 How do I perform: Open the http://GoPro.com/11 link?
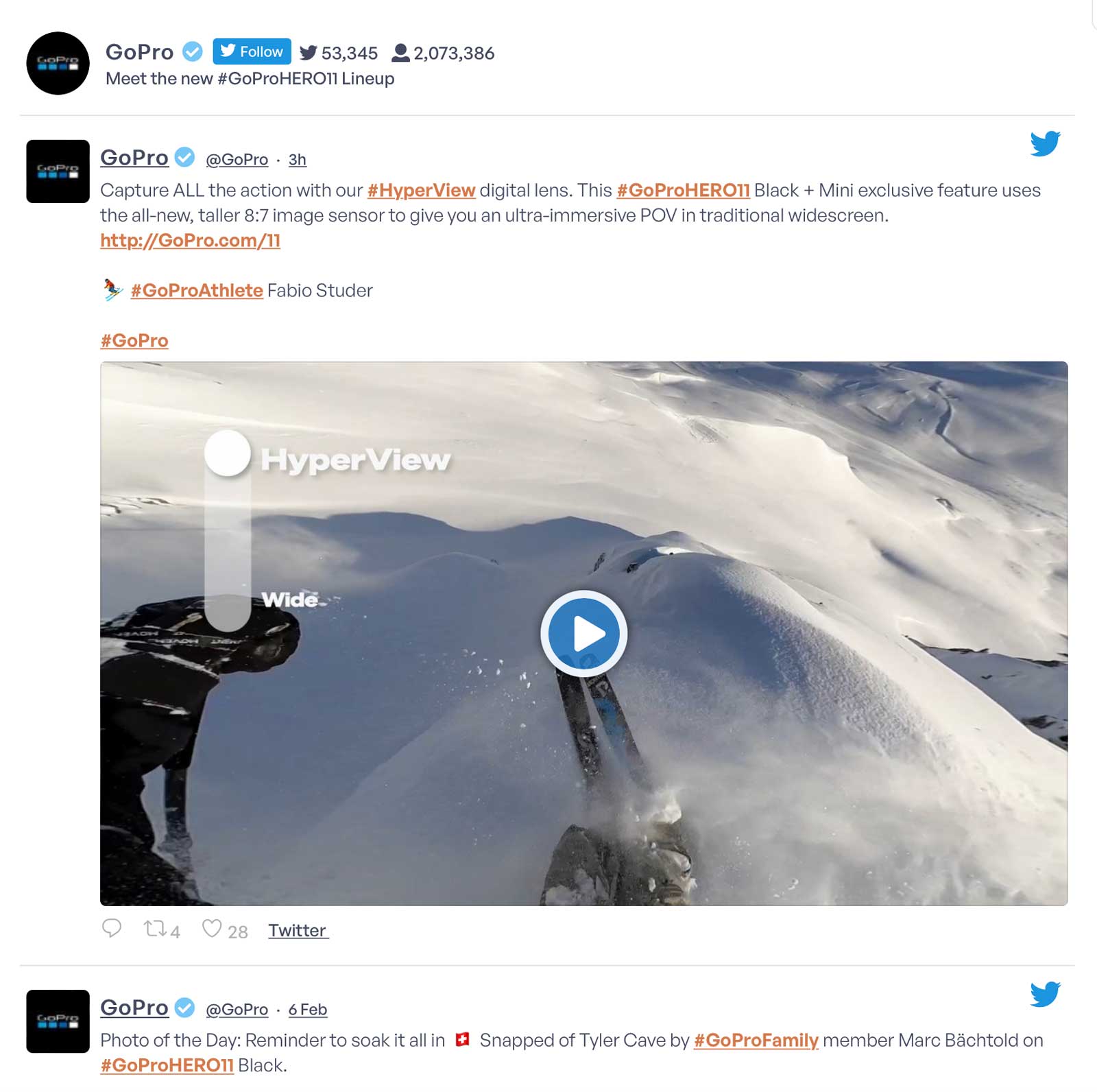[190, 240]
